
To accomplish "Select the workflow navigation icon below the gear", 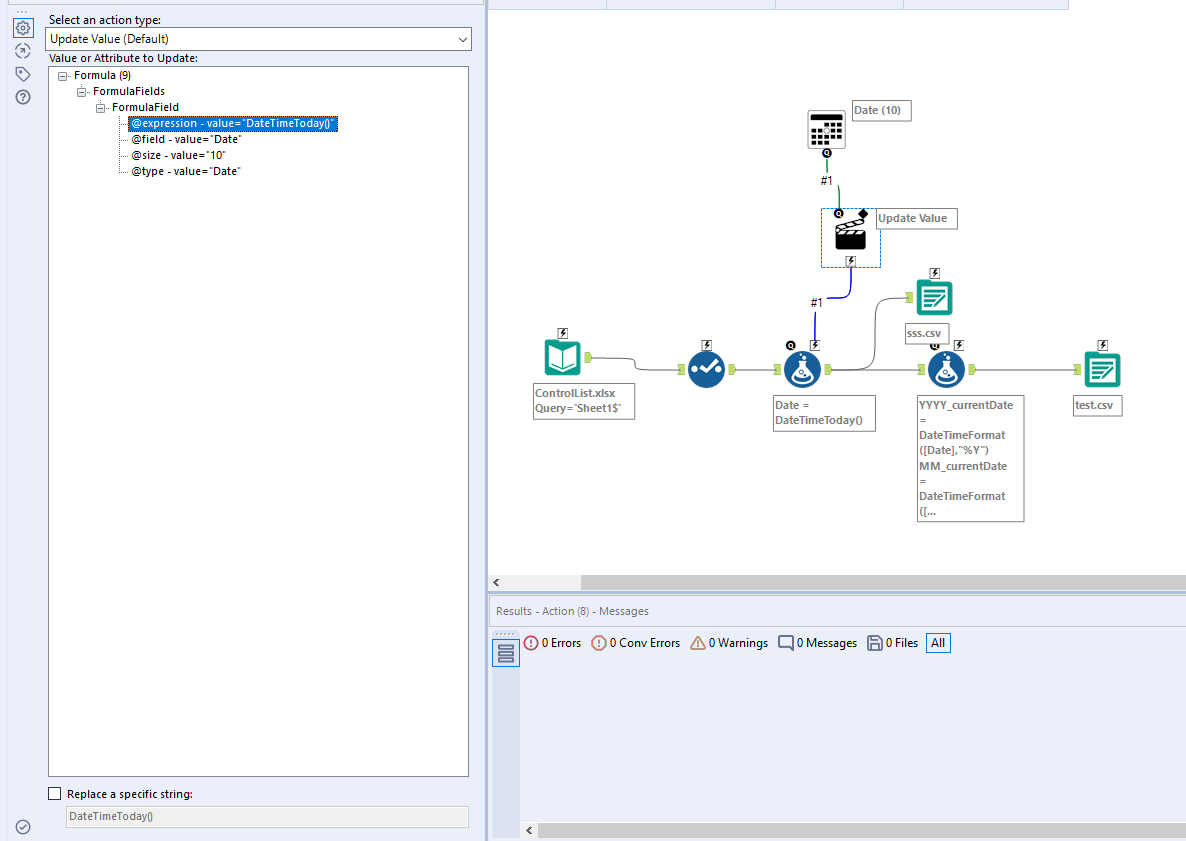I will pyautogui.click(x=22, y=50).
